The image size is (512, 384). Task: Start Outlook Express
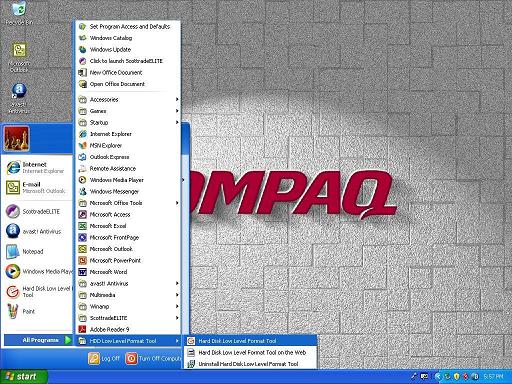tap(128, 157)
